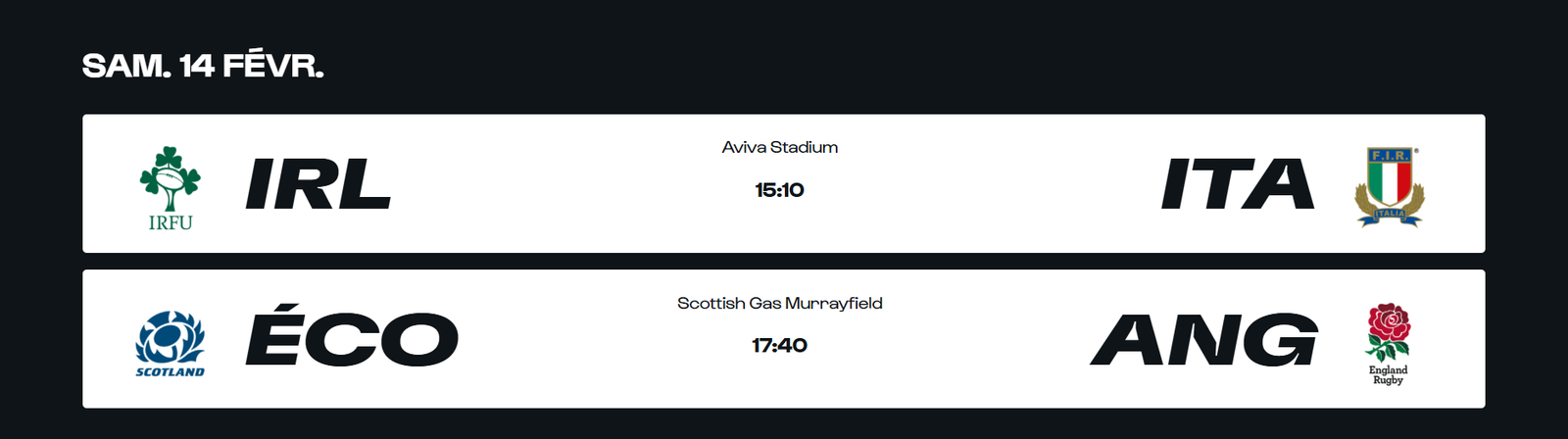
Task: Select the IRL team abbreviation
Action: (318, 184)
